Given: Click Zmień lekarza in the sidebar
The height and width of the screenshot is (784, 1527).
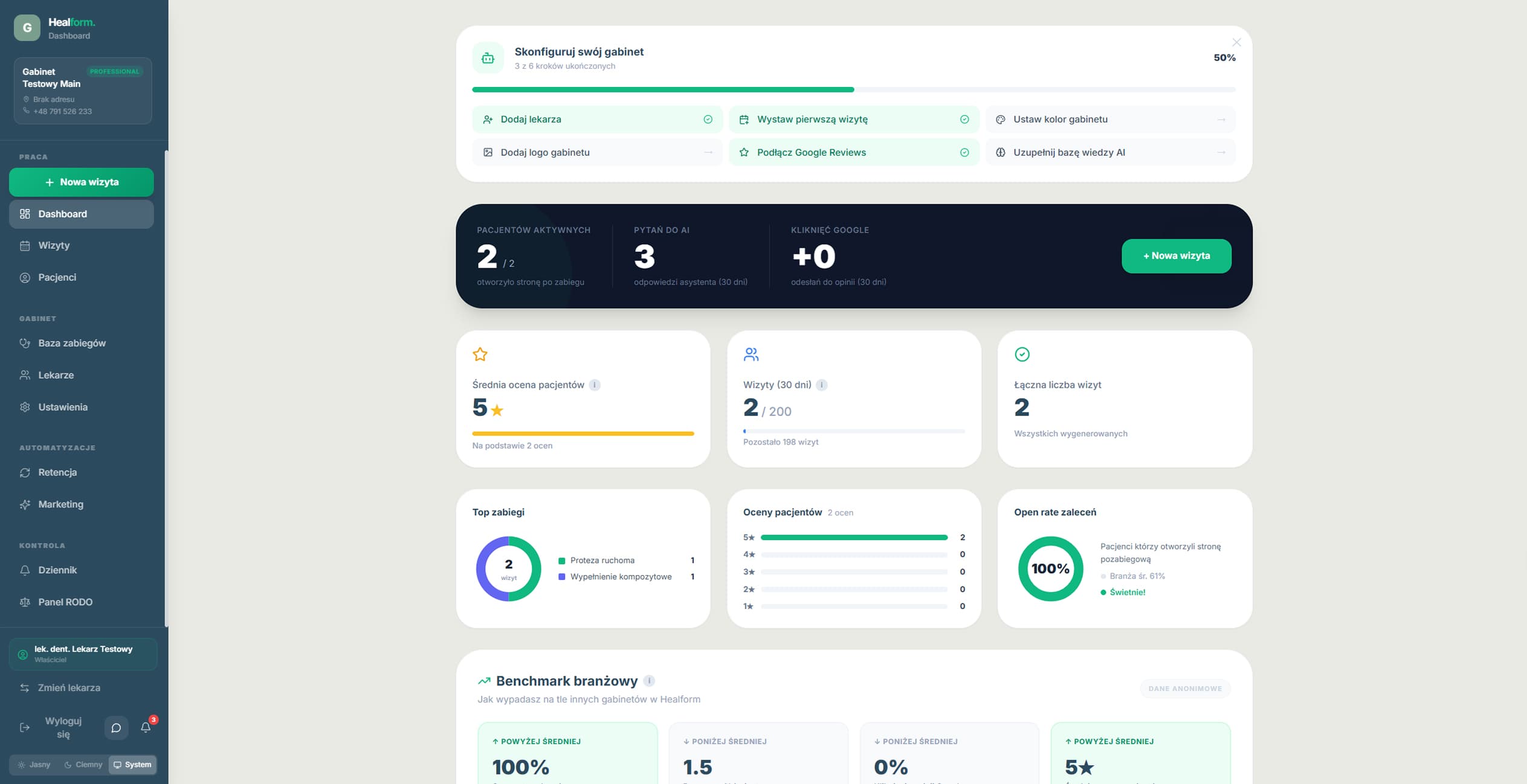Looking at the screenshot, I should pos(82,688).
